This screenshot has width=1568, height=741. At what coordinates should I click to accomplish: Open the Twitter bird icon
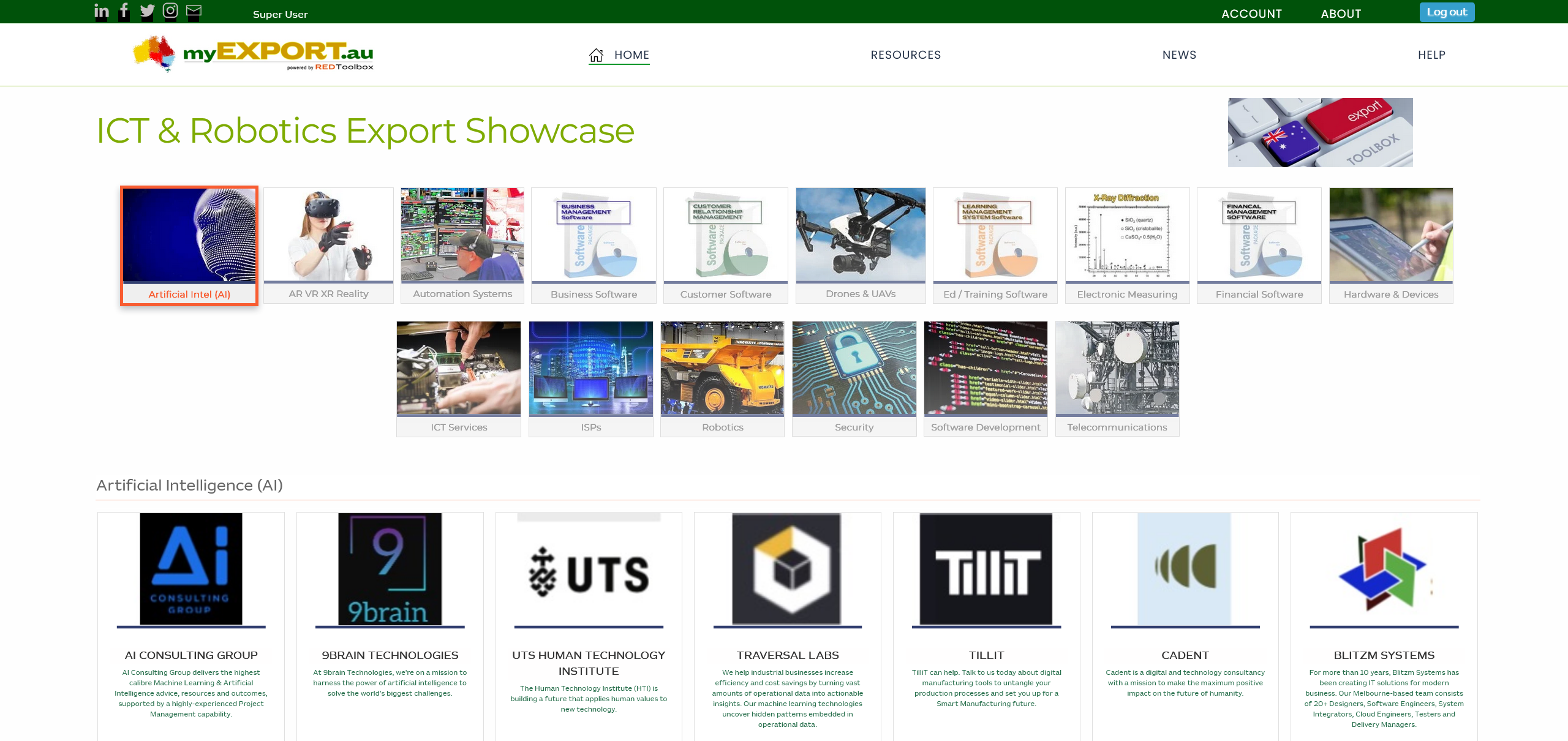148,12
